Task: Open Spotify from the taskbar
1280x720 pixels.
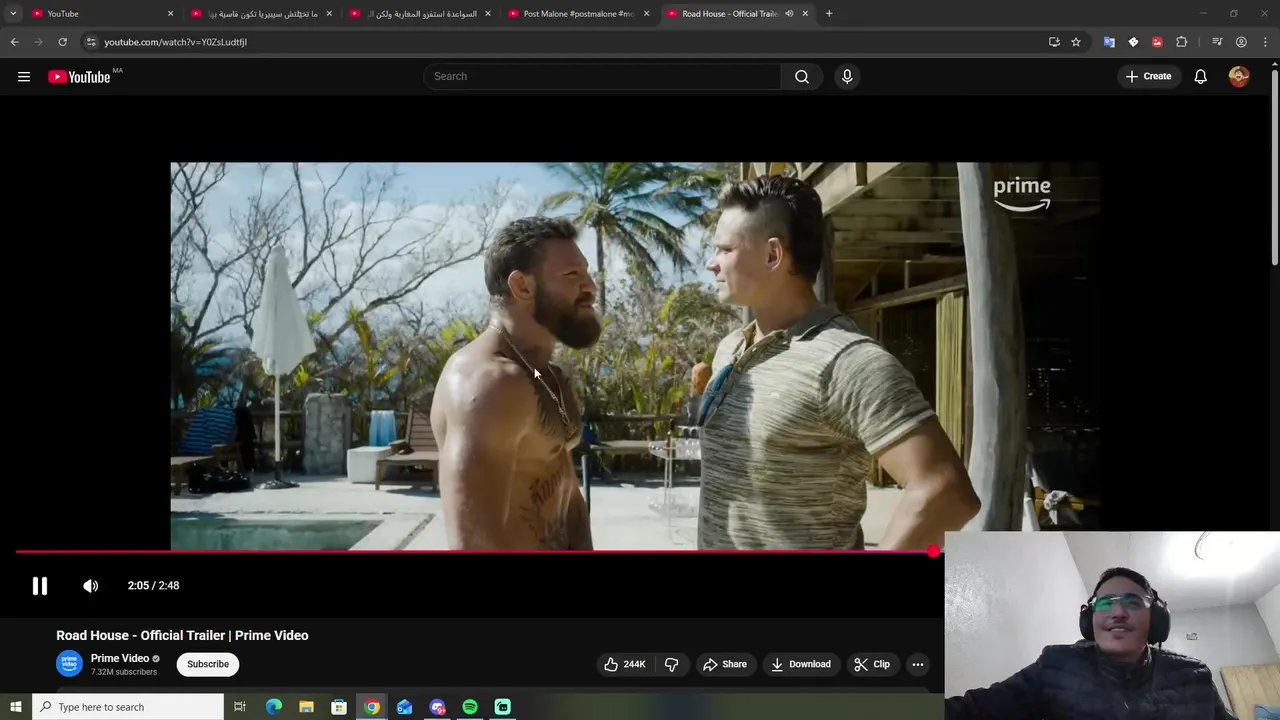Action: click(470, 707)
